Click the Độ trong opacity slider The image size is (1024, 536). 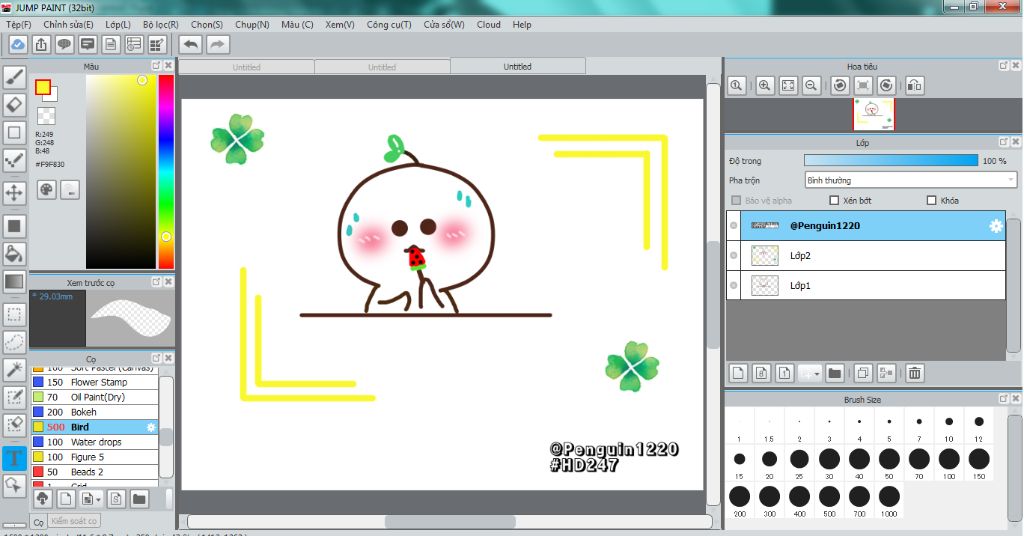click(891, 161)
